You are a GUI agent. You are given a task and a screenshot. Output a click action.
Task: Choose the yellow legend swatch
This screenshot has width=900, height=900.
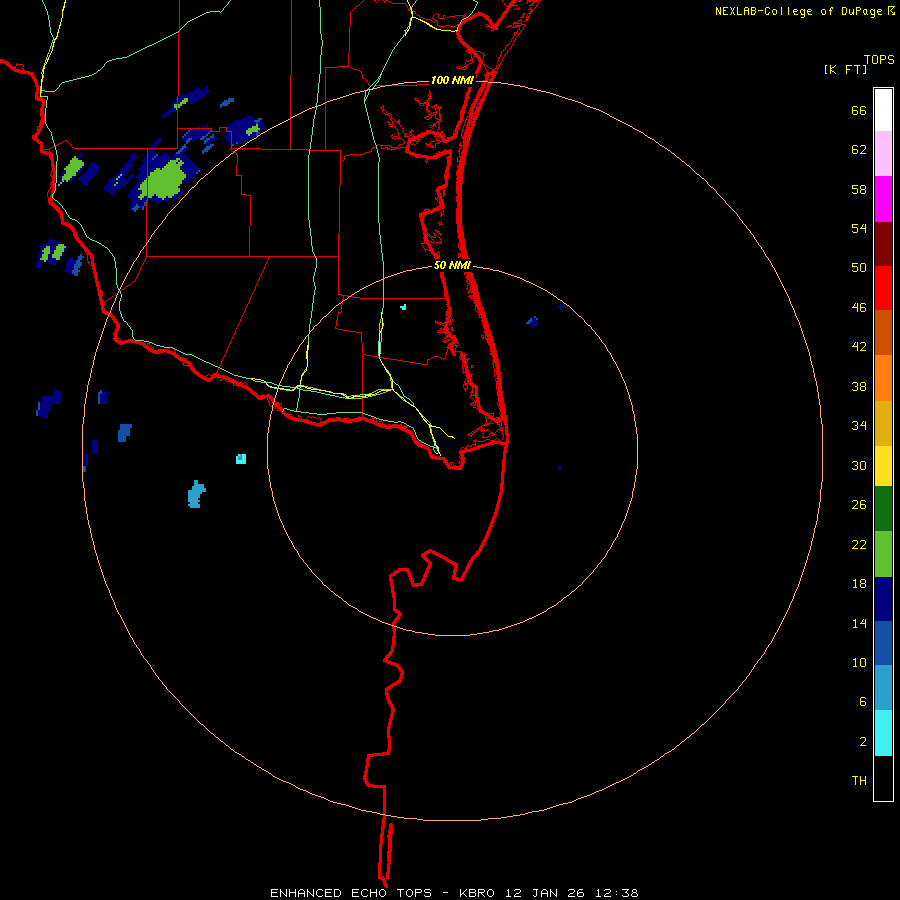[x=883, y=466]
